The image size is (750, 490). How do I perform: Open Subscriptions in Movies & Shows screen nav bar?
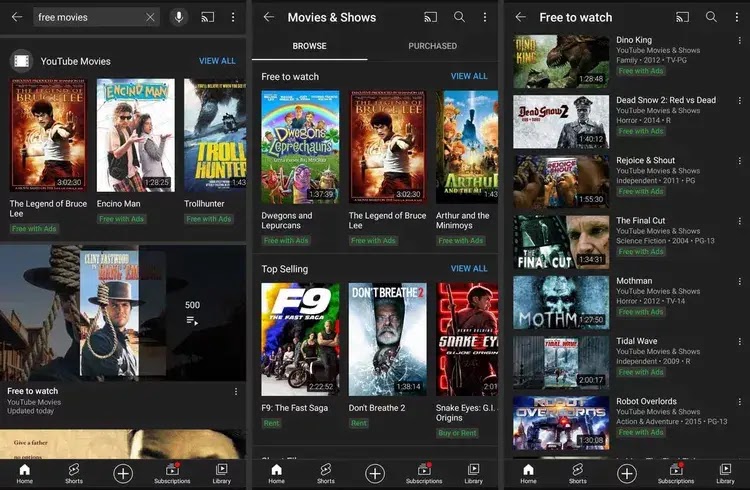point(424,473)
